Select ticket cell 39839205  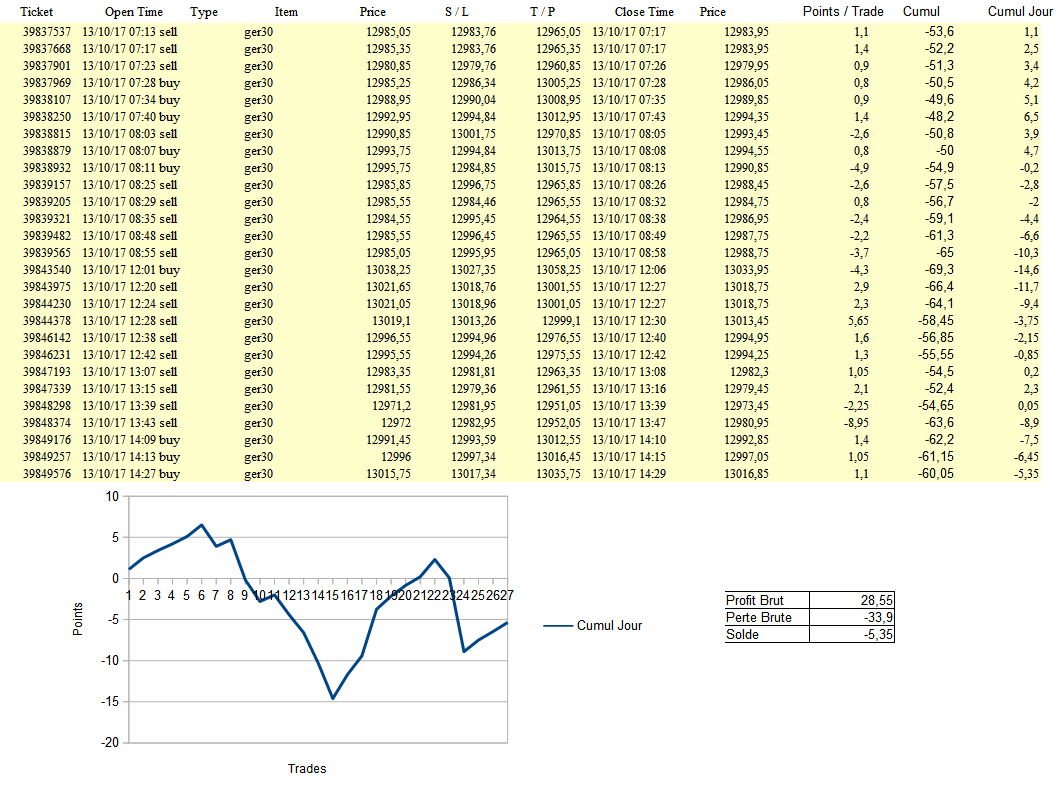tap(47, 202)
